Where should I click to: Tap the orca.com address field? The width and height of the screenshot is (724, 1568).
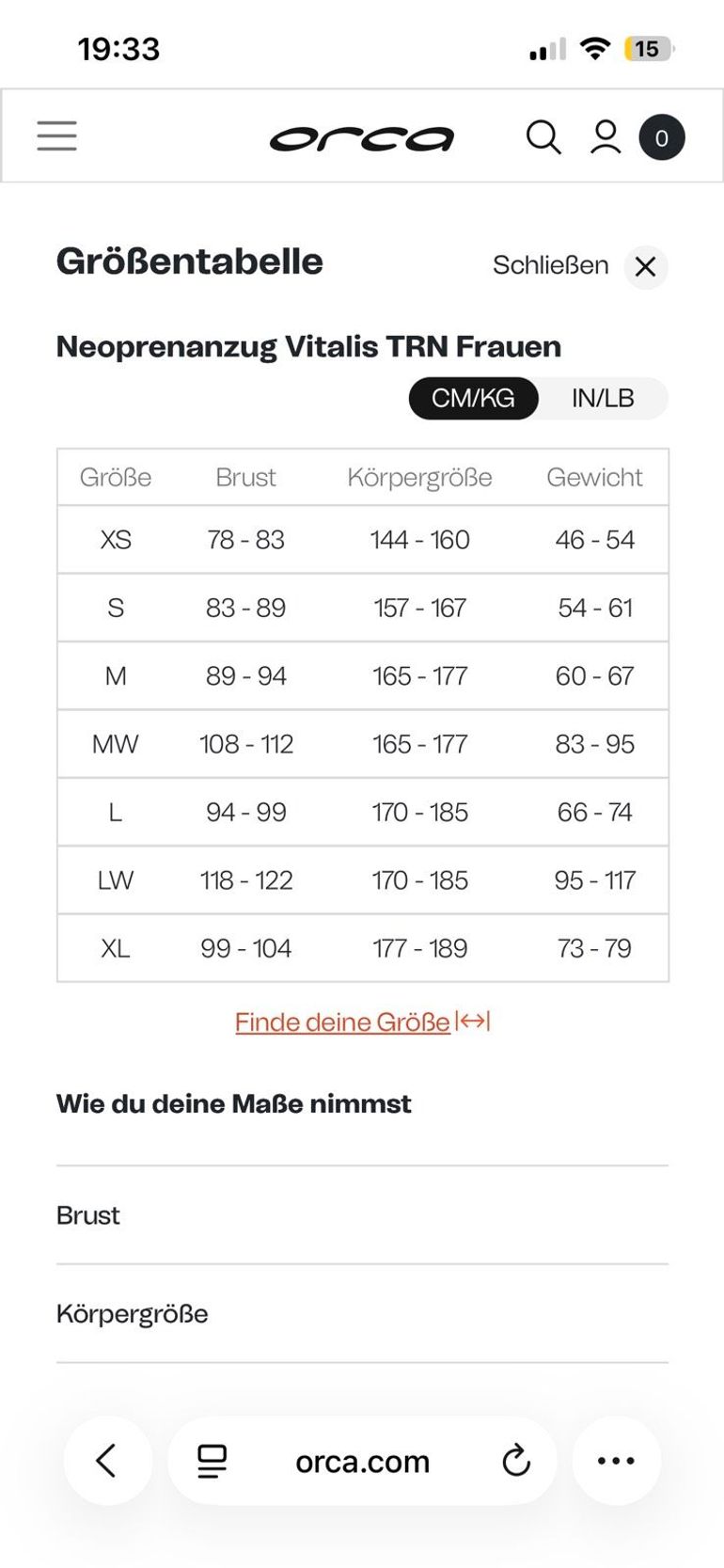pyautogui.click(x=362, y=1461)
